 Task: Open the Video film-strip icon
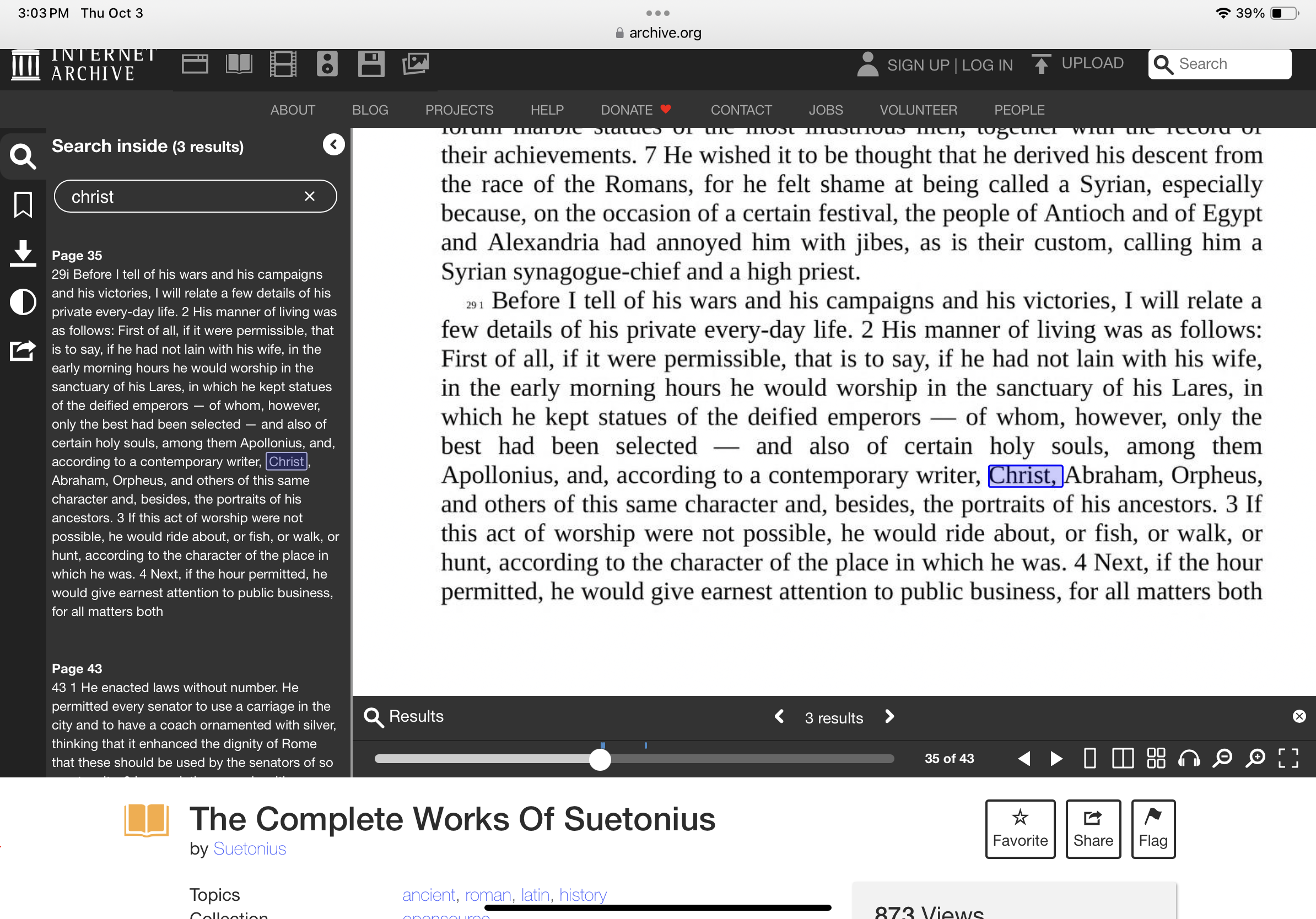283,63
